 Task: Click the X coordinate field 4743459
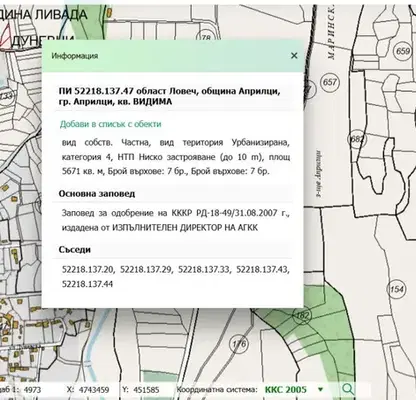pyautogui.click(x=94, y=390)
